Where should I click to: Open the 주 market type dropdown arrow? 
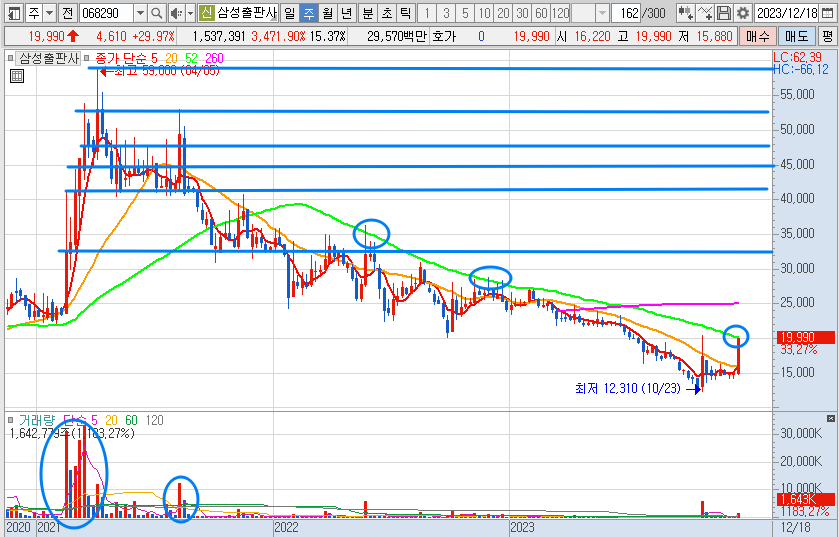click(49, 13)
